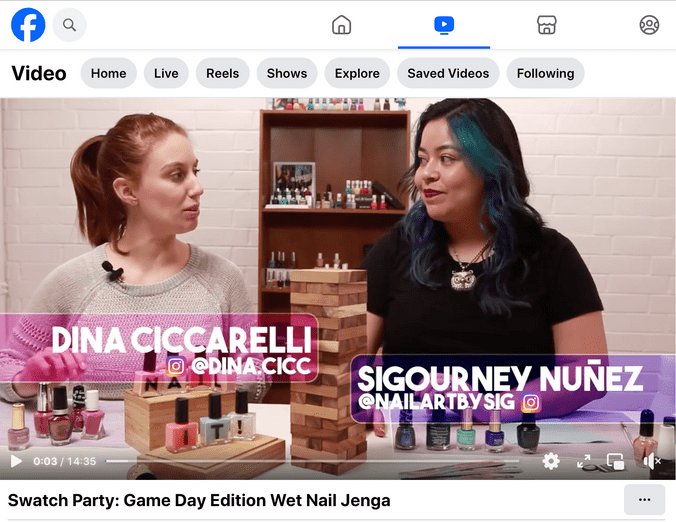Viewport: 676px width, 522px height.
Task: Select the Live video filter
Action: (x=166, y=73)
